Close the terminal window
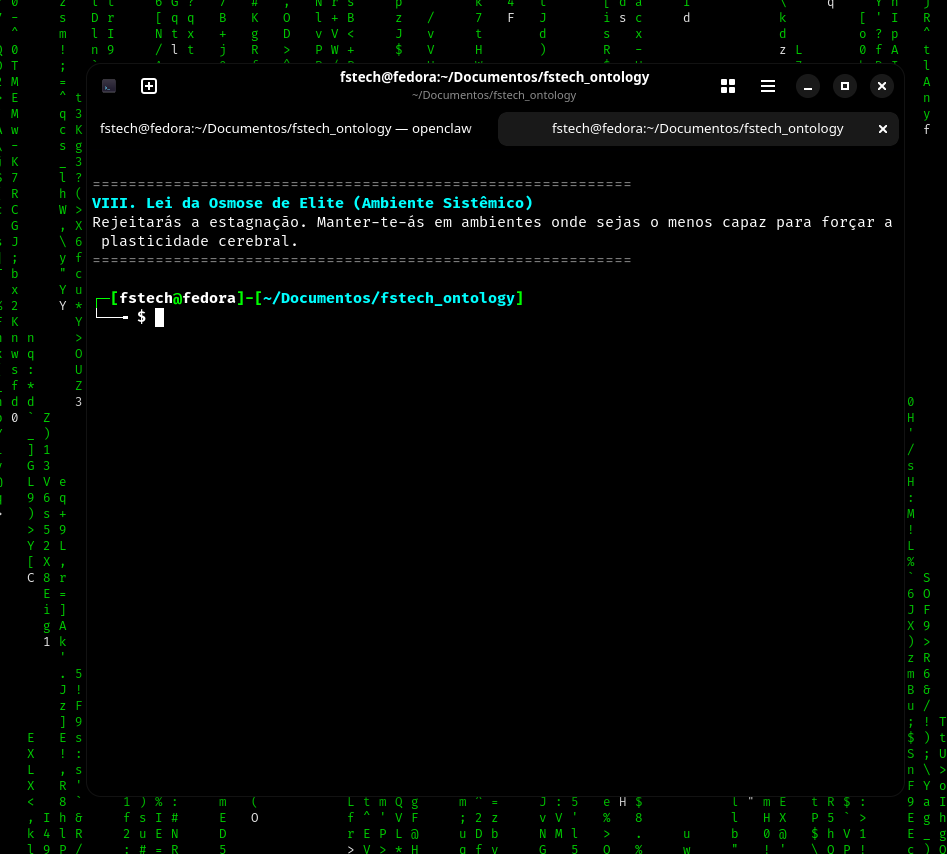This screenshot has height=854, width=947. 882,86
